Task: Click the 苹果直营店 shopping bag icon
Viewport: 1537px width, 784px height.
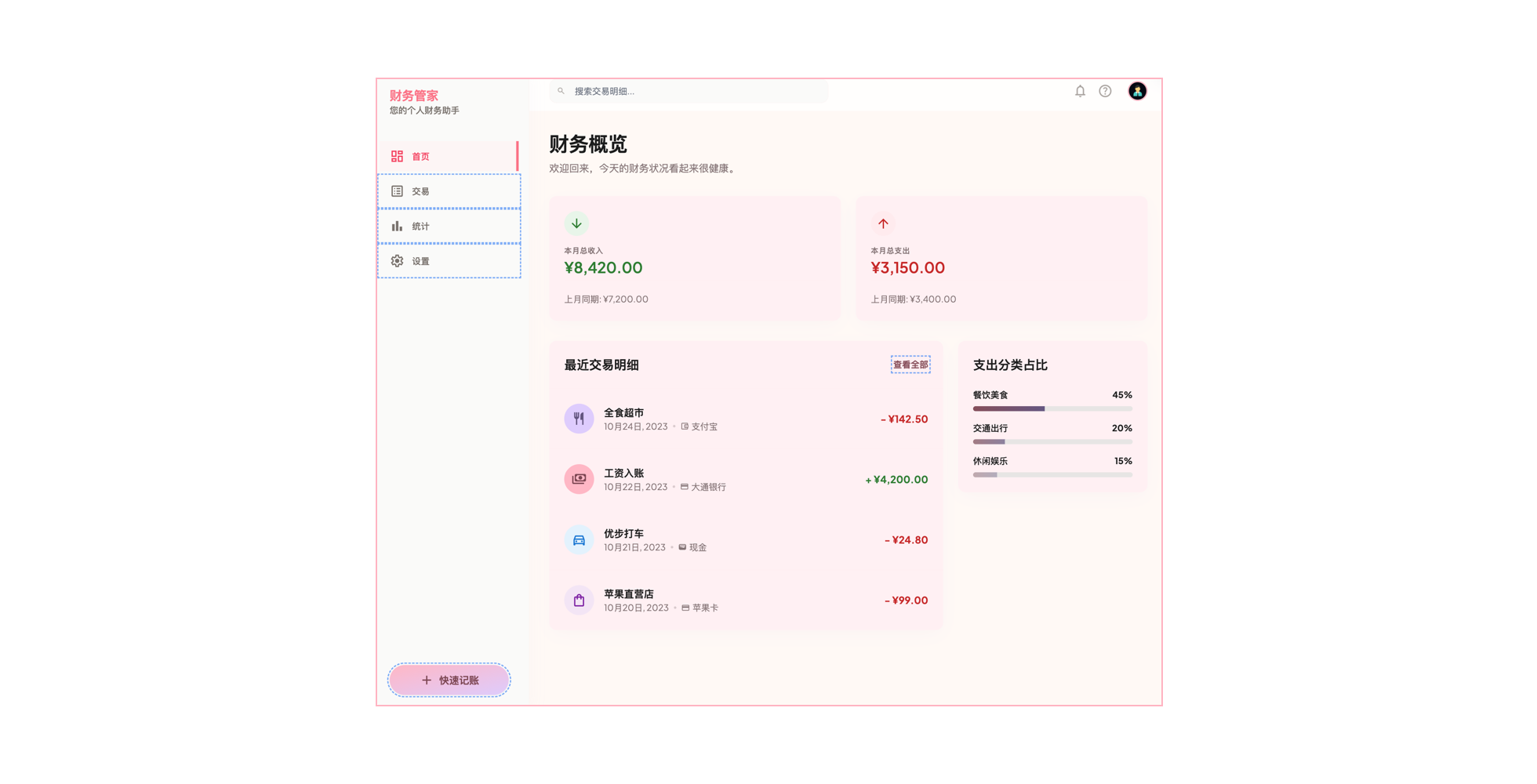Action: [x=579, y=600]
